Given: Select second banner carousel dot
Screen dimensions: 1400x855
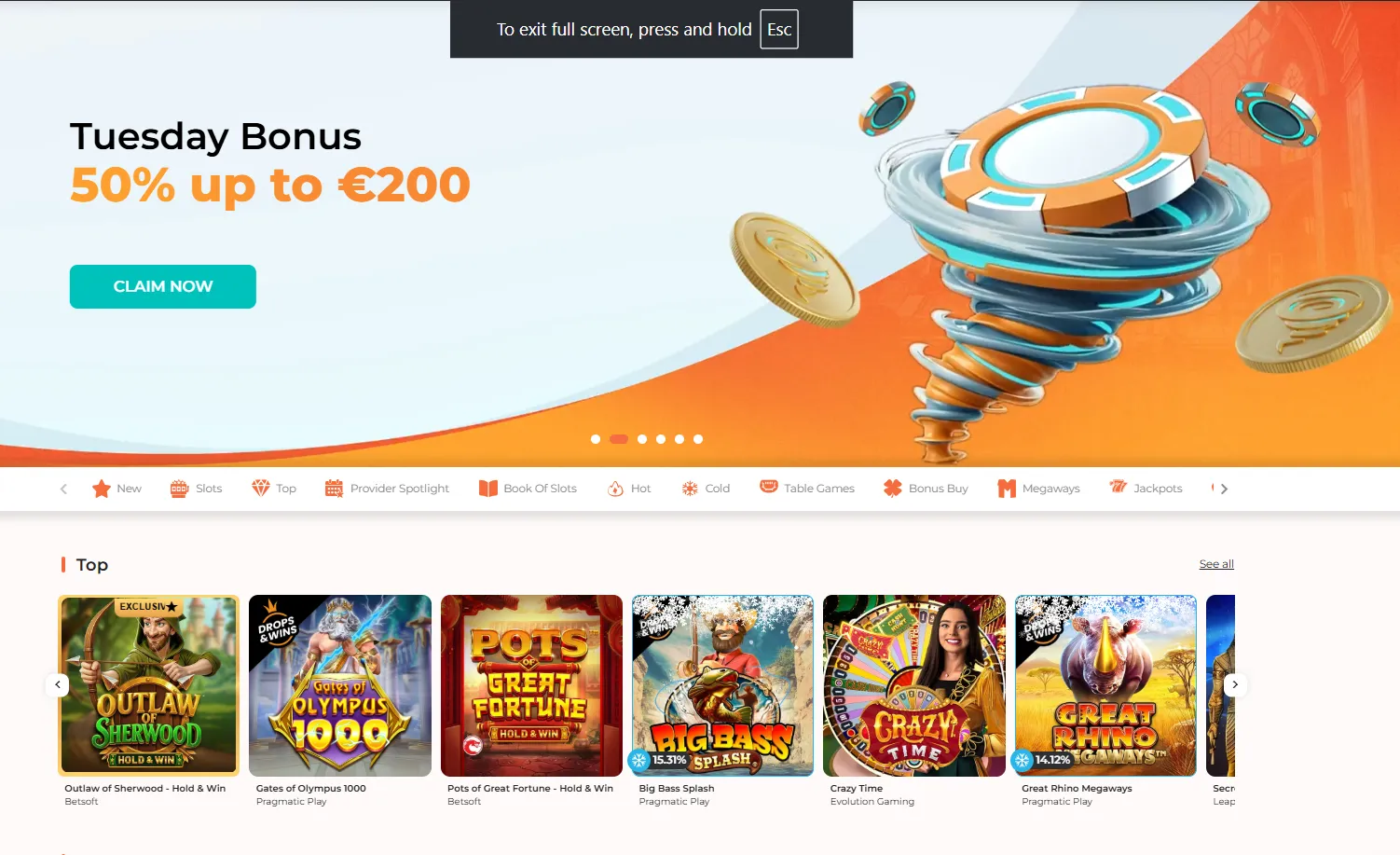Looking at the screenshot, I should coord(619,439).
